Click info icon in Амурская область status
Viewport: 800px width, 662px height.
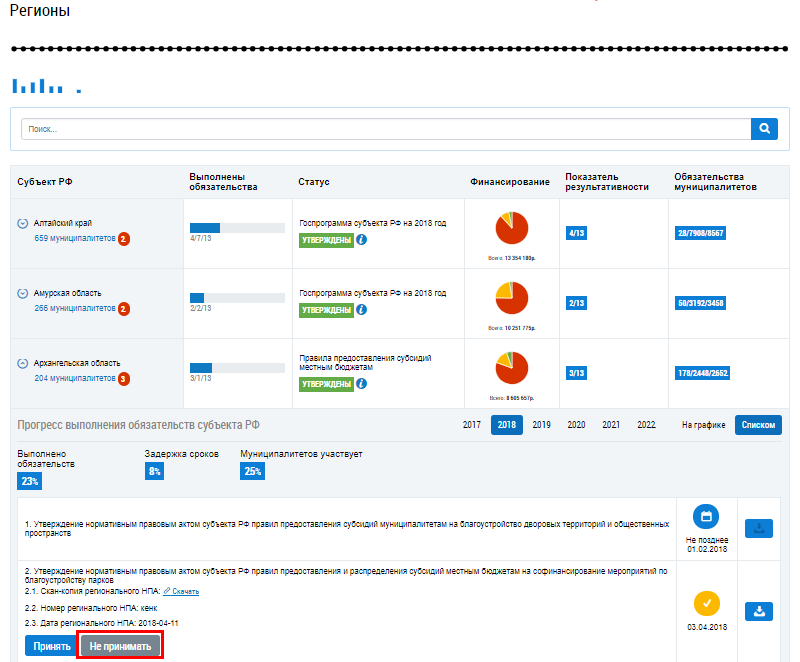pyautogui.click(x=362, y=310)
